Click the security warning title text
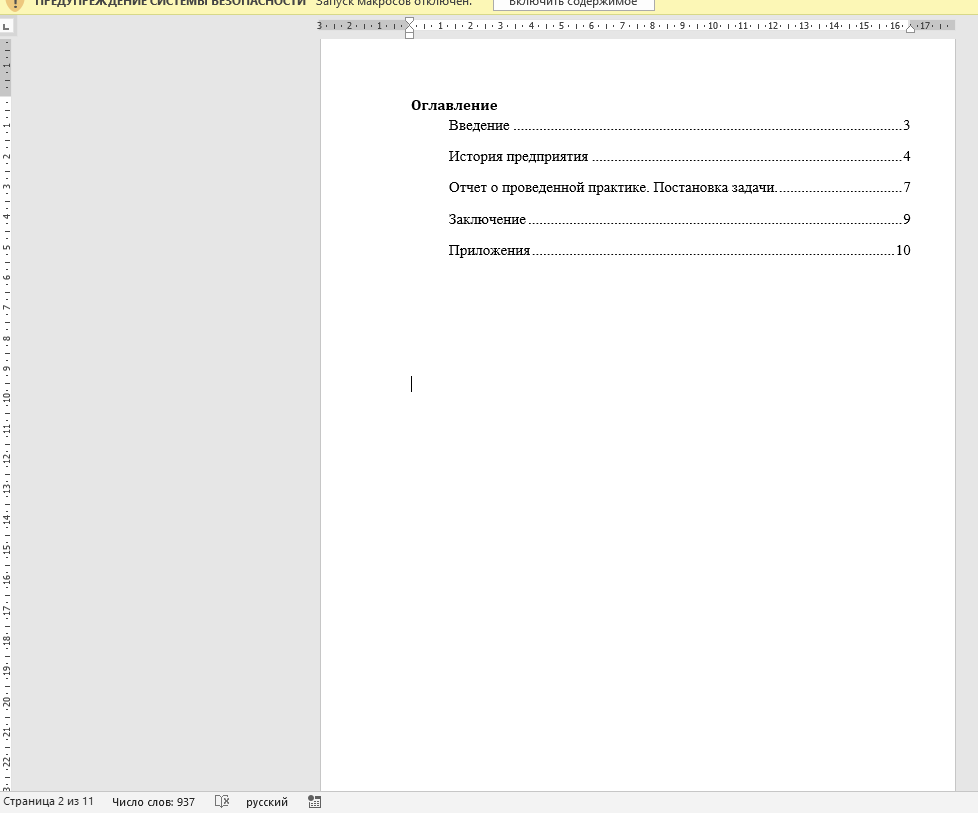 coord(170,3)
